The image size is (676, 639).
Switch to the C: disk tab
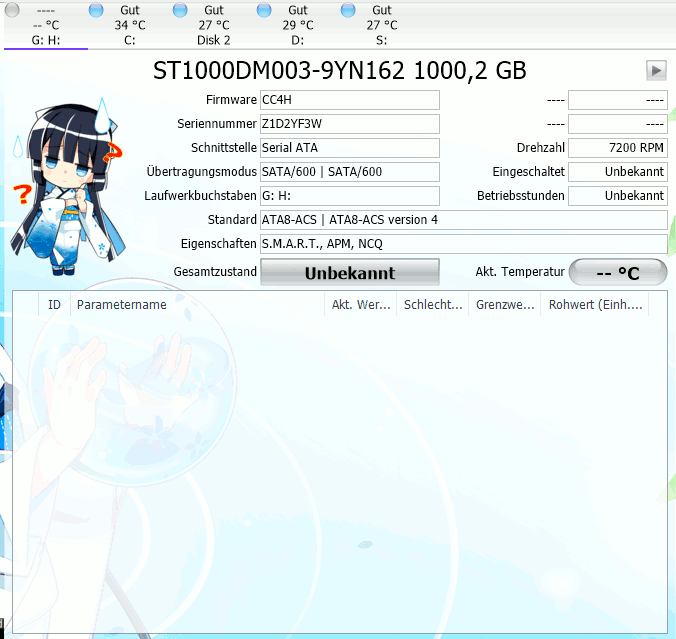[130, 25]
